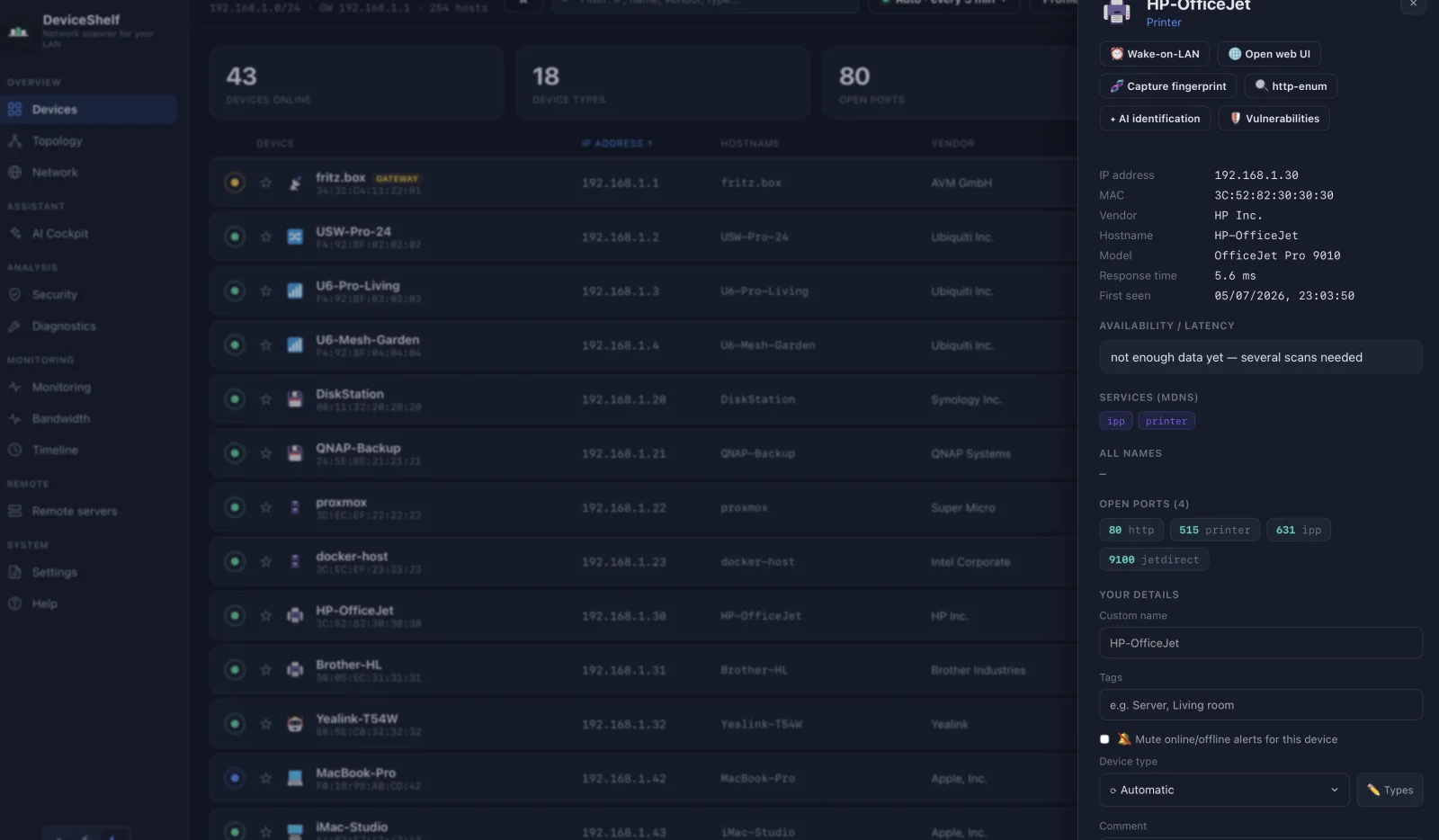Viewport: 1439px width, 840px height.
Task: Click the U6-Mesh-Garden access point icon
Action: 295,345
